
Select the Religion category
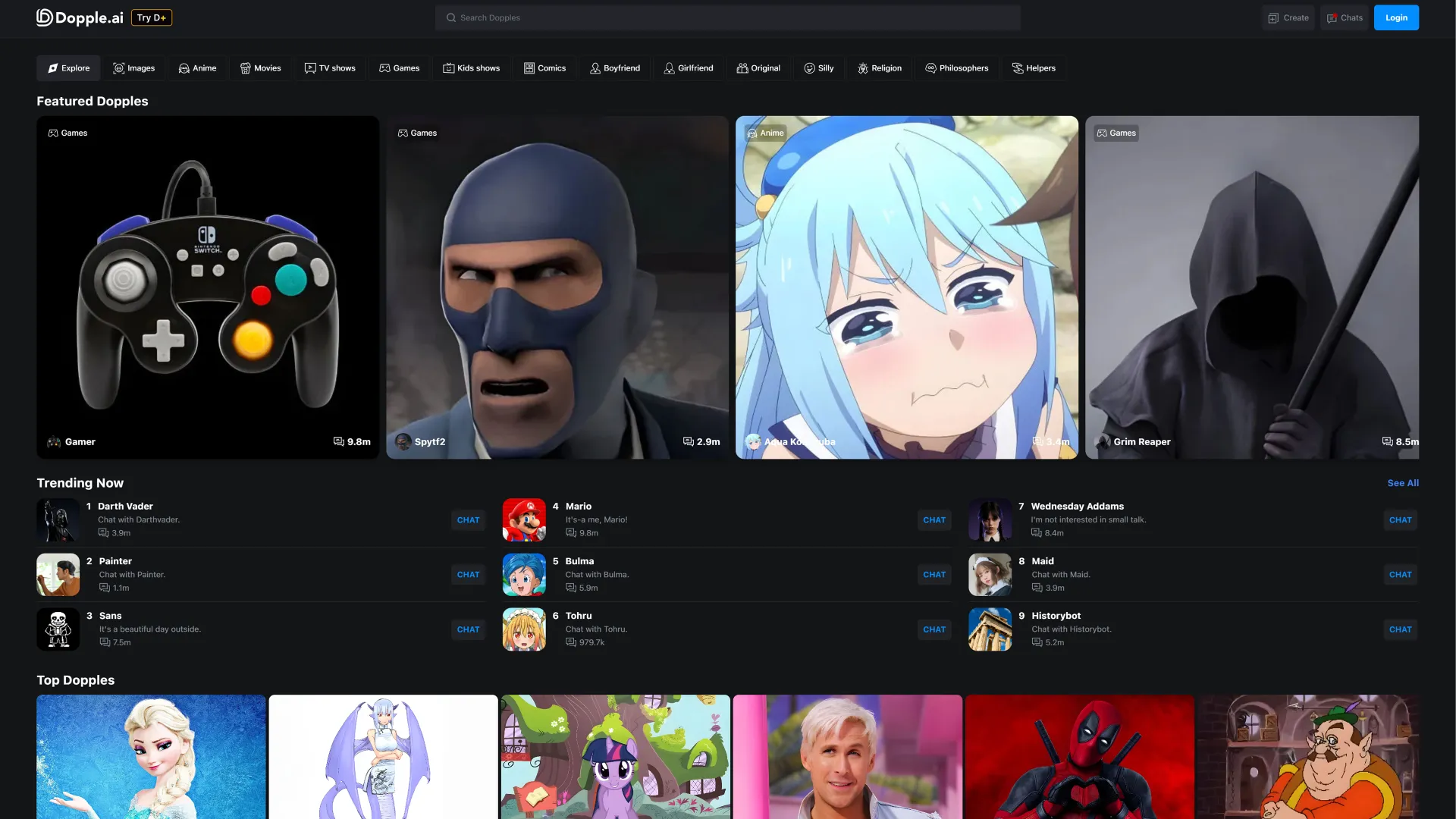[x=880, y=68]
